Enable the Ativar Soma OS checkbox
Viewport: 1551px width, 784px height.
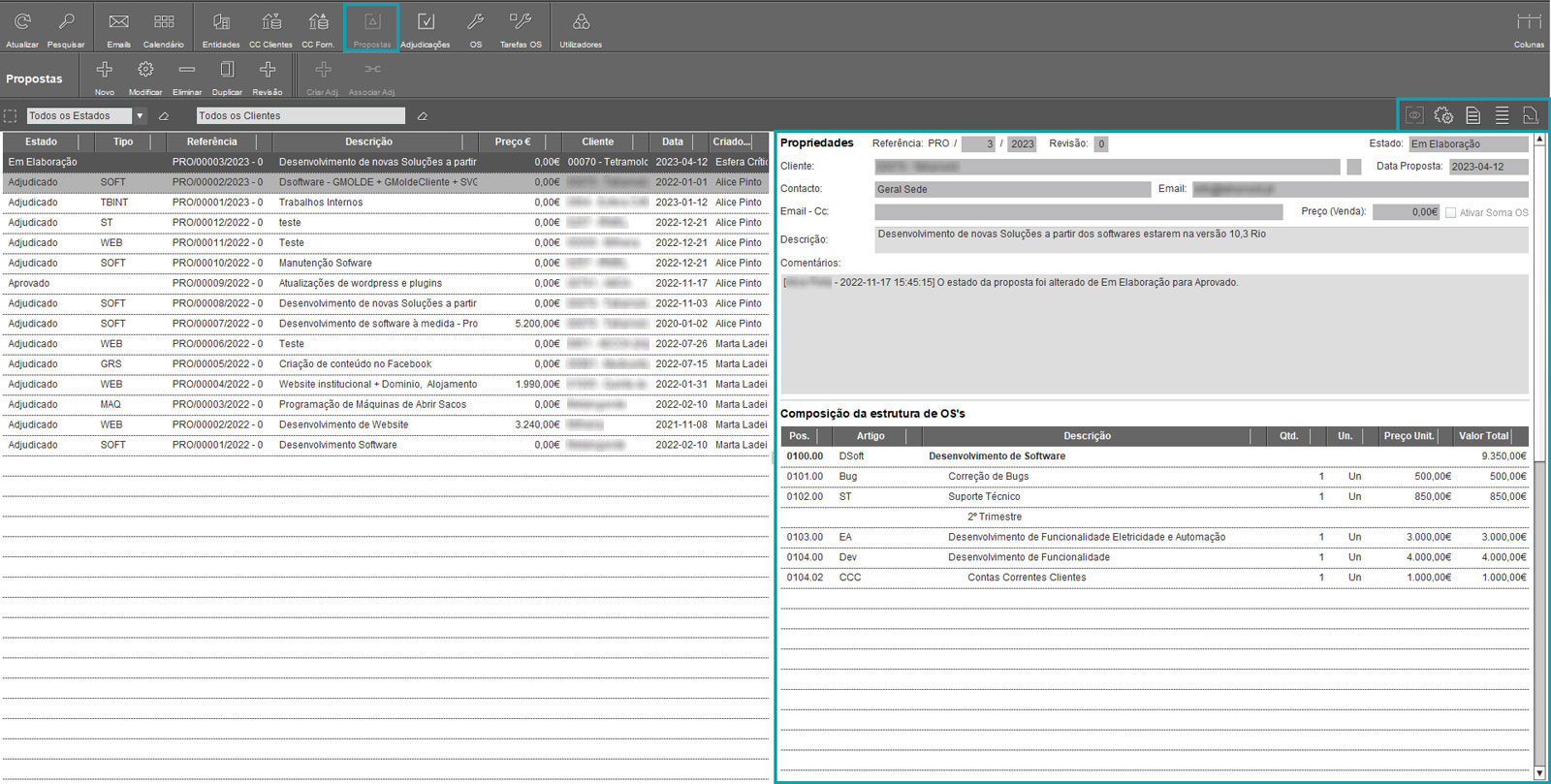[1451, 212]
